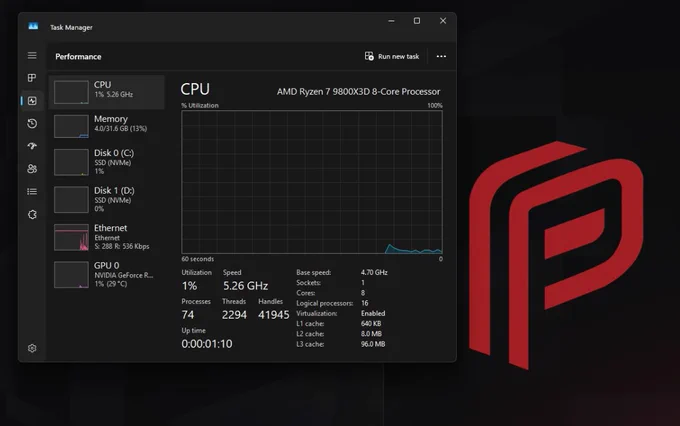Select the CPU performance item
Viewport: 680px width, 426px height.
coord(107,92)
